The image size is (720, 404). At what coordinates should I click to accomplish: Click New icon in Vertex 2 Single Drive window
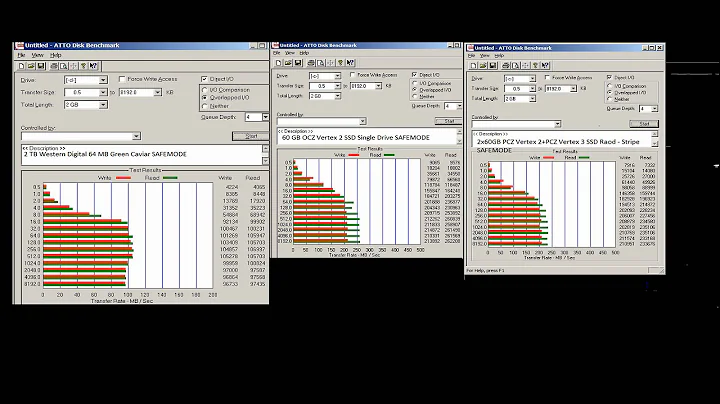tap(278, 63)
